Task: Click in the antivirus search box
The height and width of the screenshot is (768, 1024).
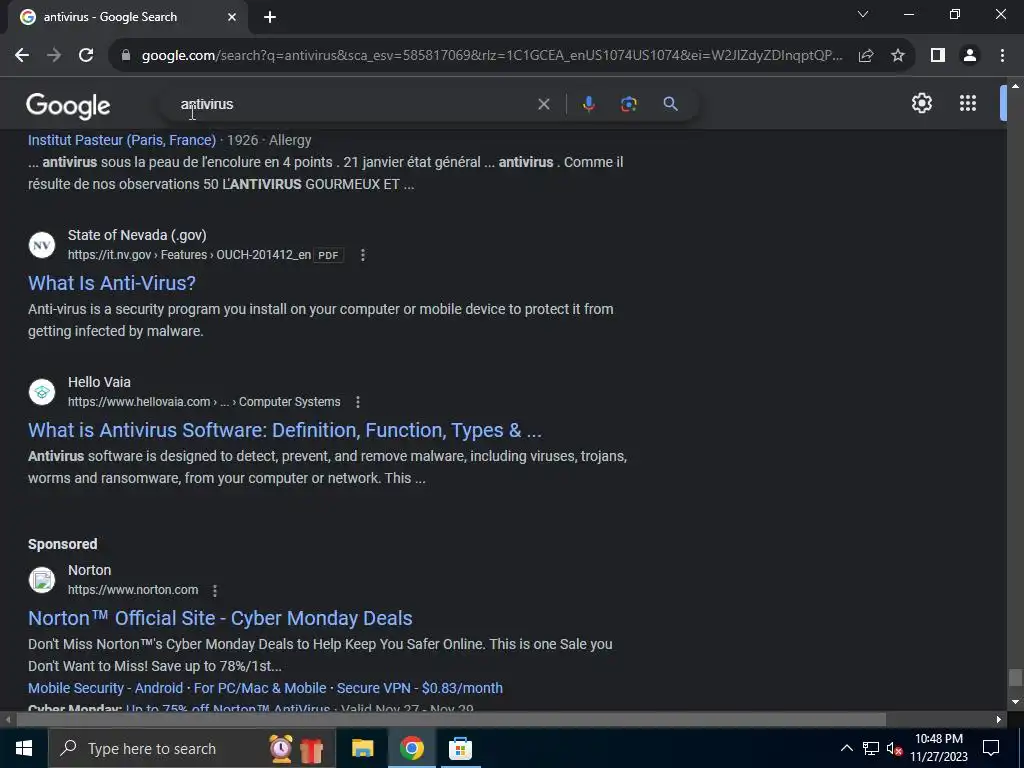Action: 353,104
